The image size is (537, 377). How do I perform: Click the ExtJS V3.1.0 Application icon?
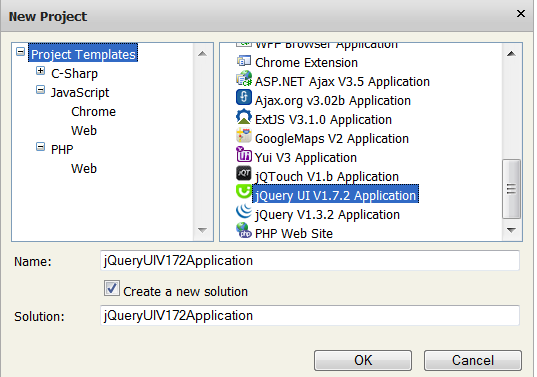[244, 116]
